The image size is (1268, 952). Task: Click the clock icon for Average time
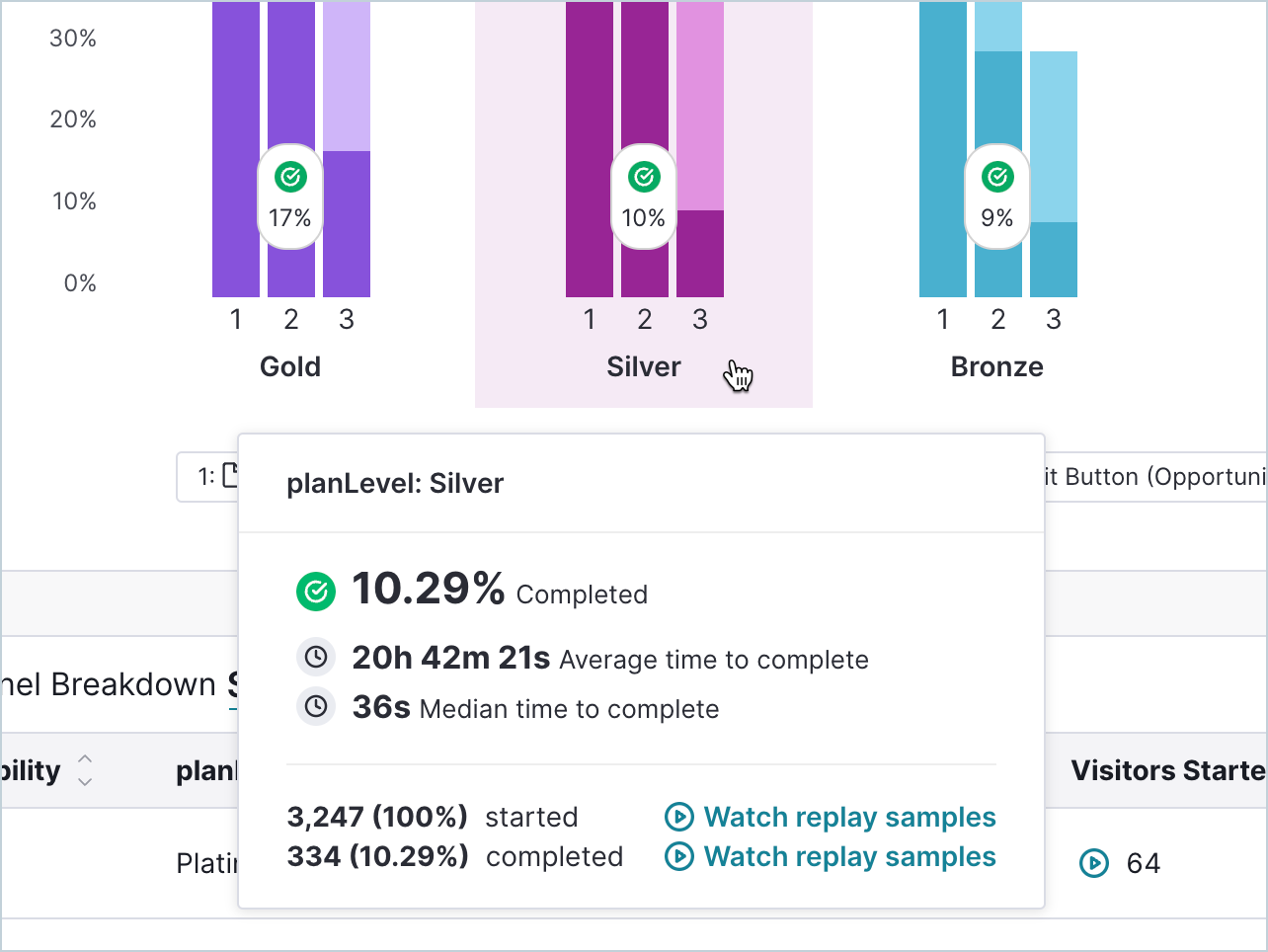pyautogui.click(x=316, y=657)
